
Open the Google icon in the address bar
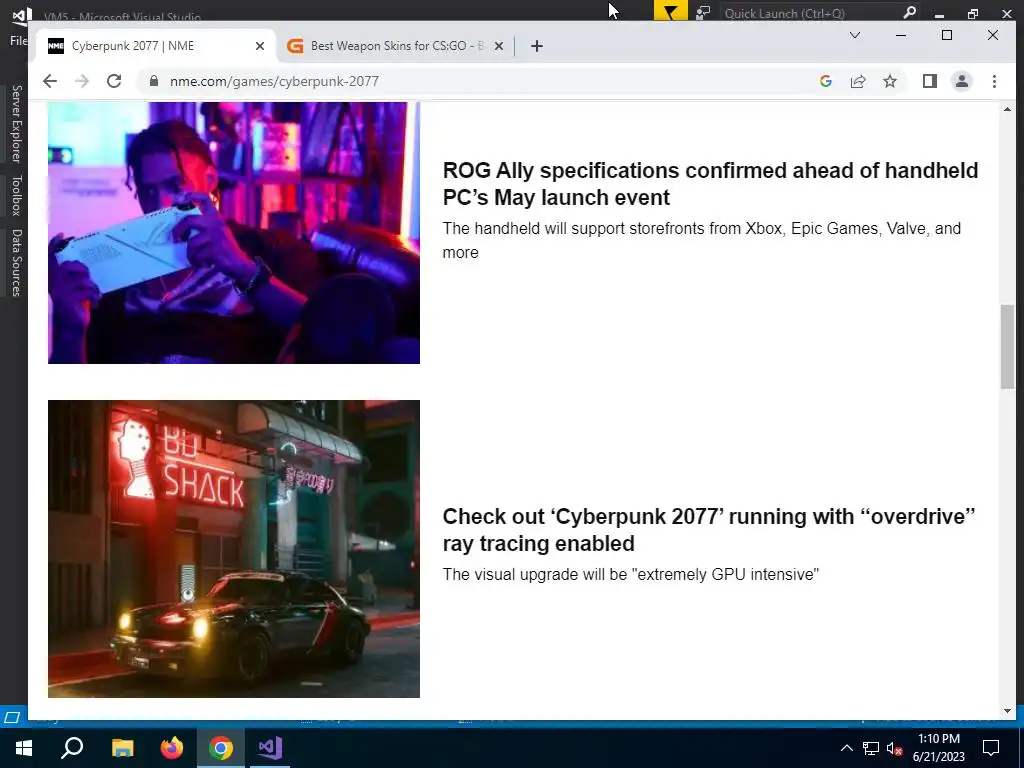coord(825,81)
